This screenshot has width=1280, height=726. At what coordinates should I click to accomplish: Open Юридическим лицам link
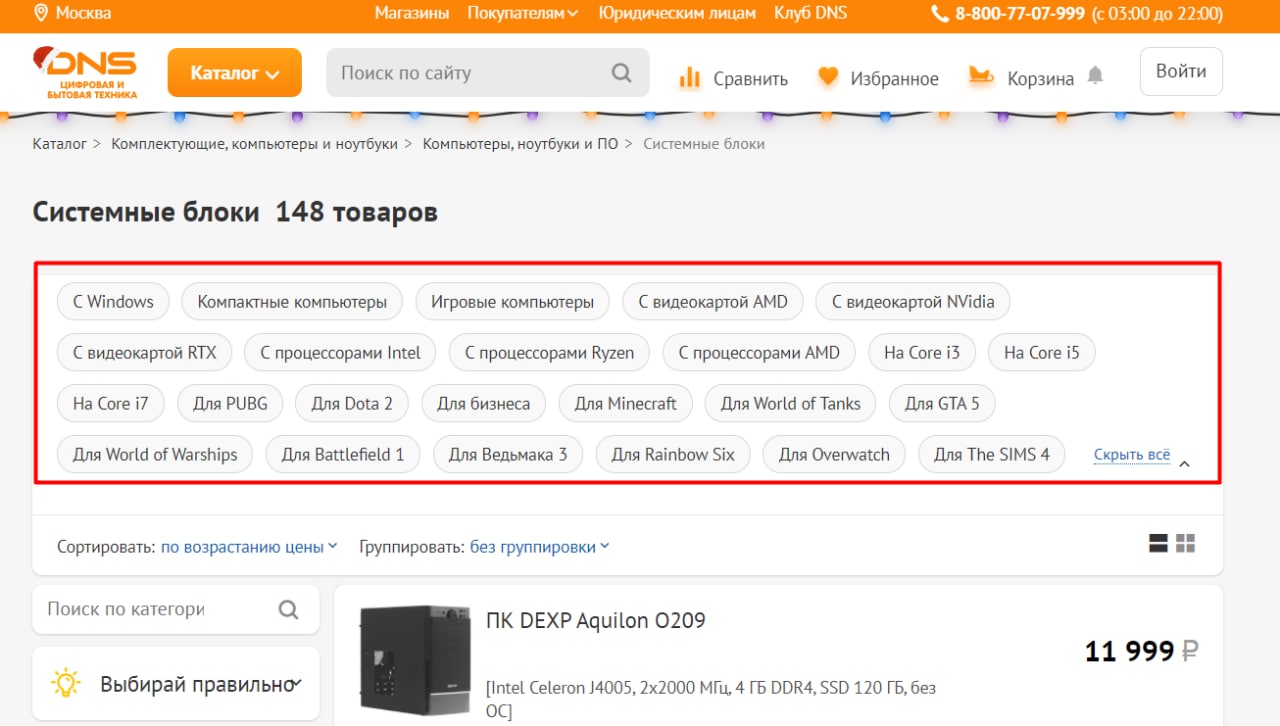point(677,13)
